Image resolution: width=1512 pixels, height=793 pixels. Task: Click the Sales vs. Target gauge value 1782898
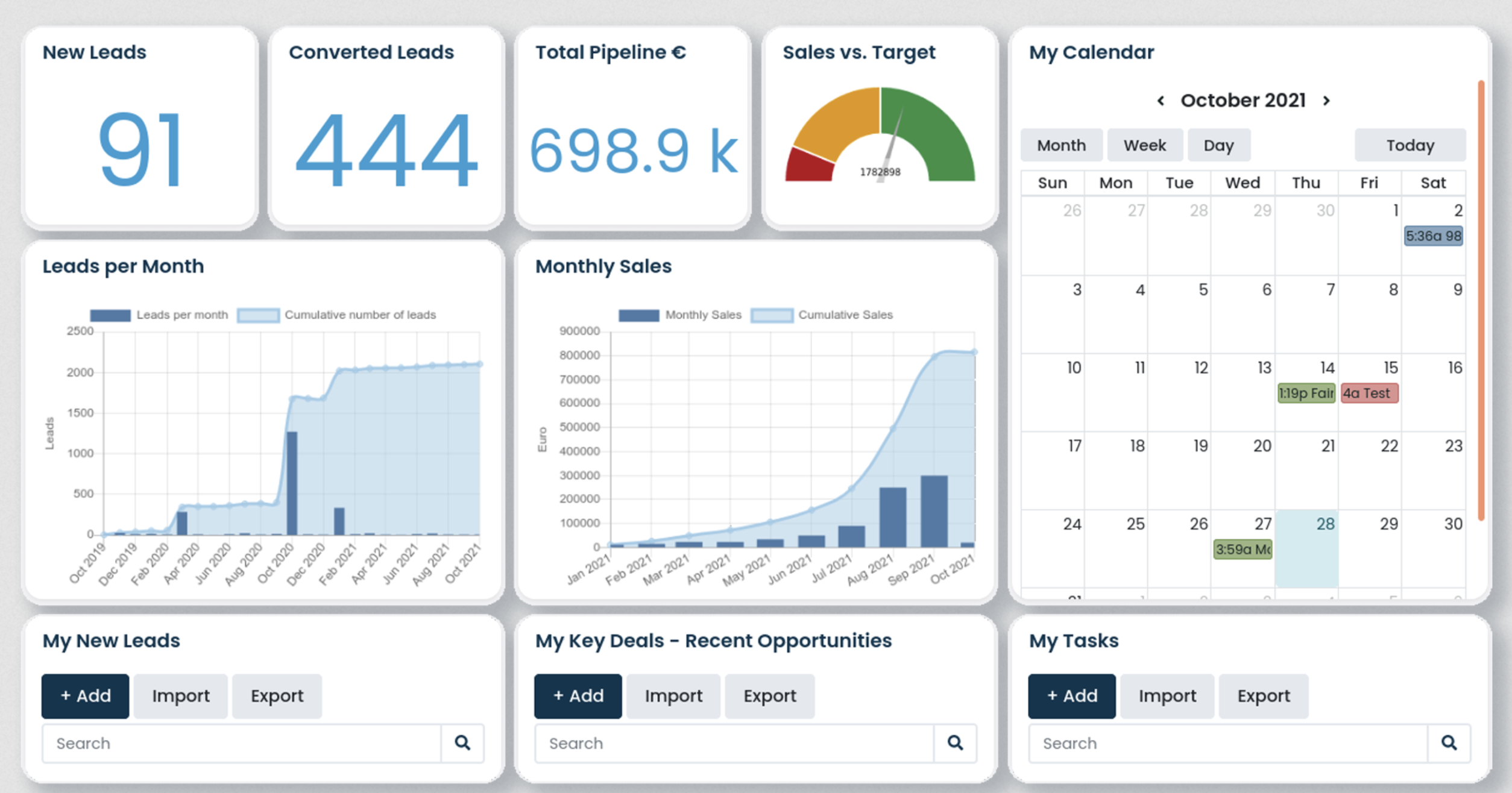[880, 172]
